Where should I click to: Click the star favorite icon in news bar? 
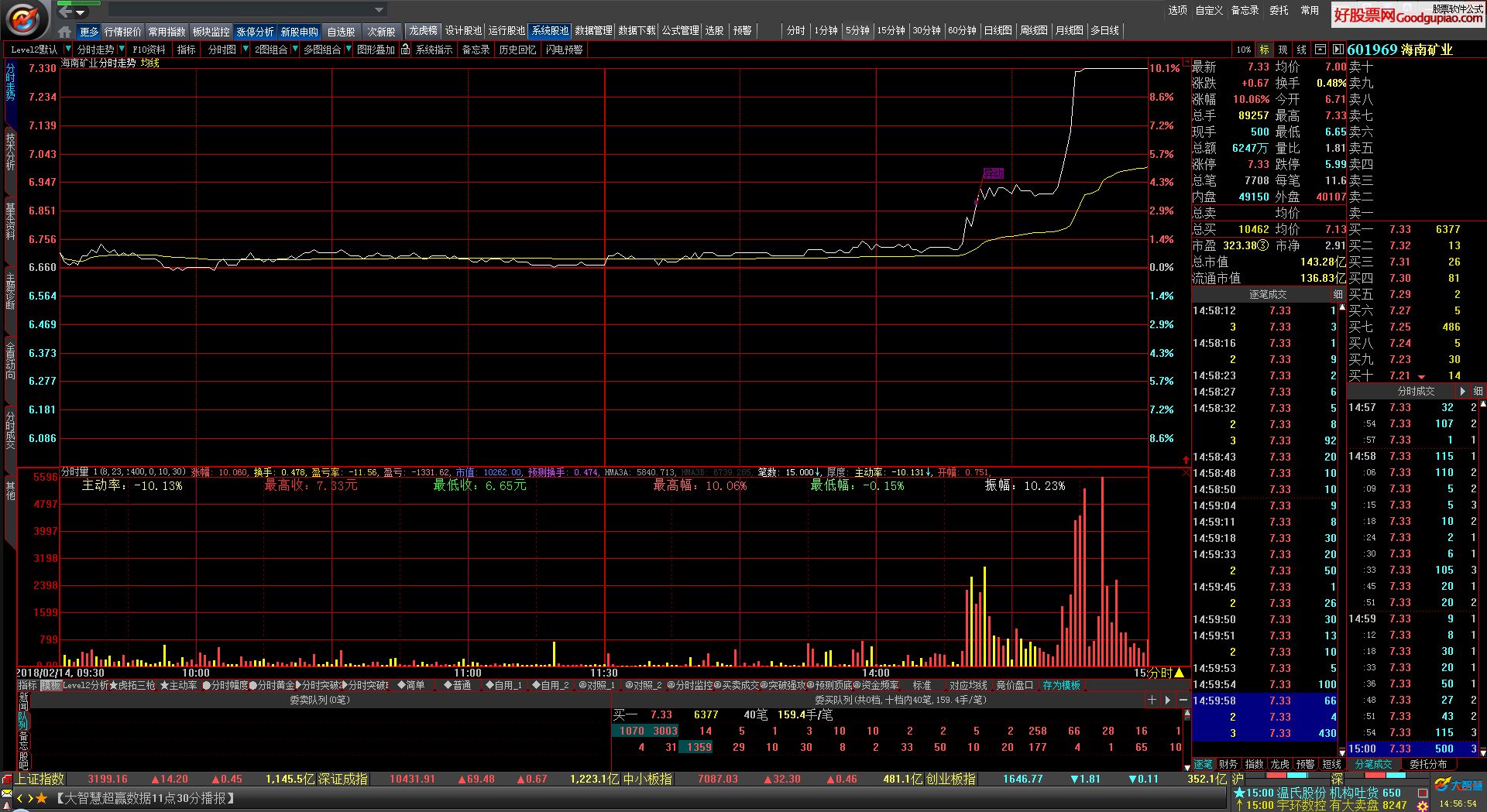(41, 798)
